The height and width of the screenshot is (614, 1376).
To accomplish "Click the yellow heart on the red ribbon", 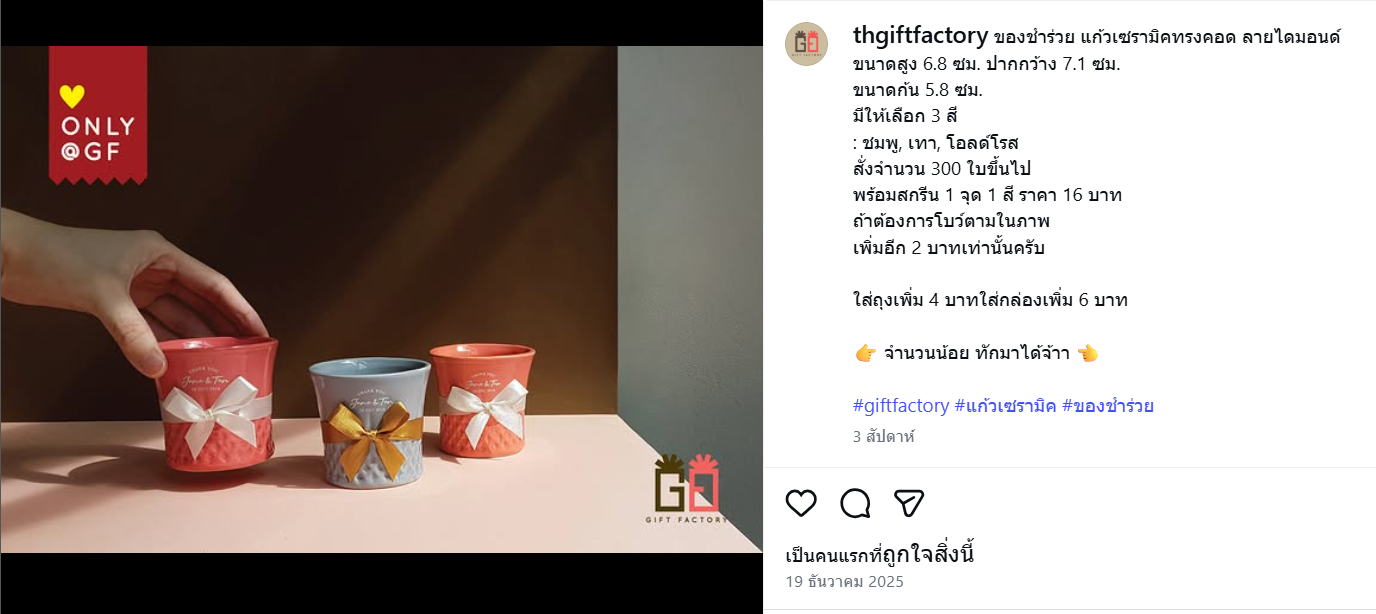I will tap(72, 96).
